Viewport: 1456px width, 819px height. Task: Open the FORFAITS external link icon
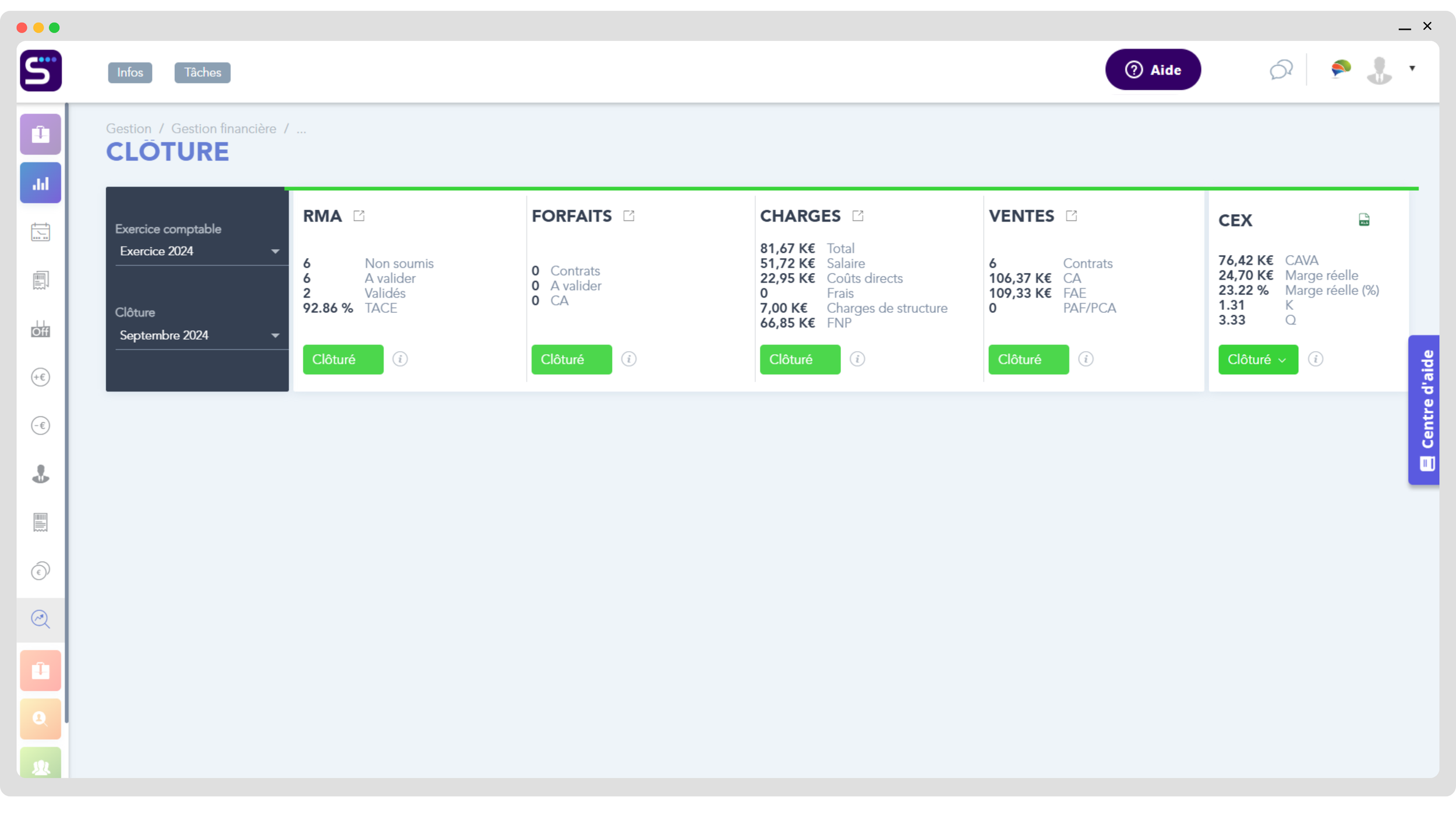pyautogui.click(x=628, y=216)
